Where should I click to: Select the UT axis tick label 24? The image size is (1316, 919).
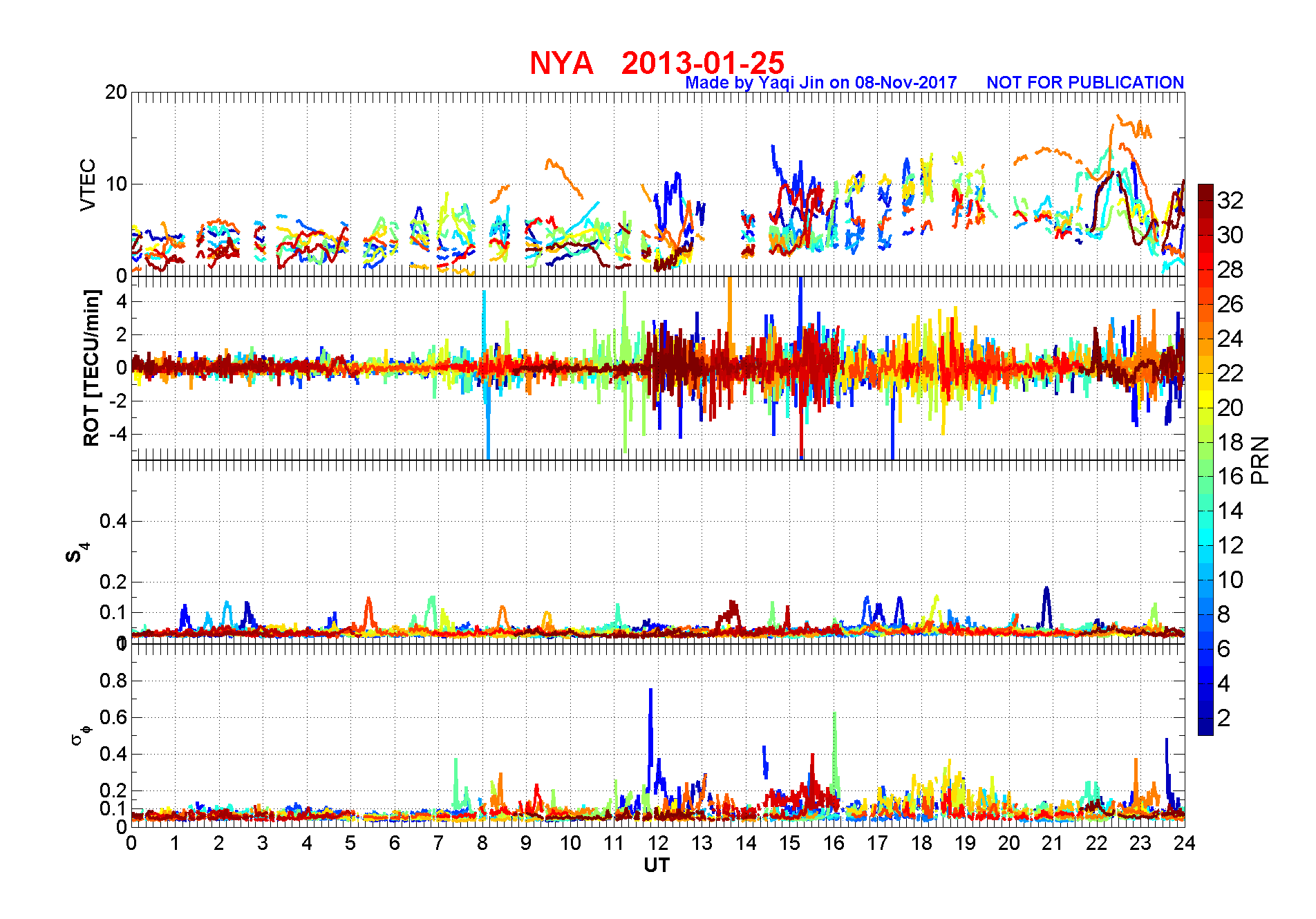1185,843
